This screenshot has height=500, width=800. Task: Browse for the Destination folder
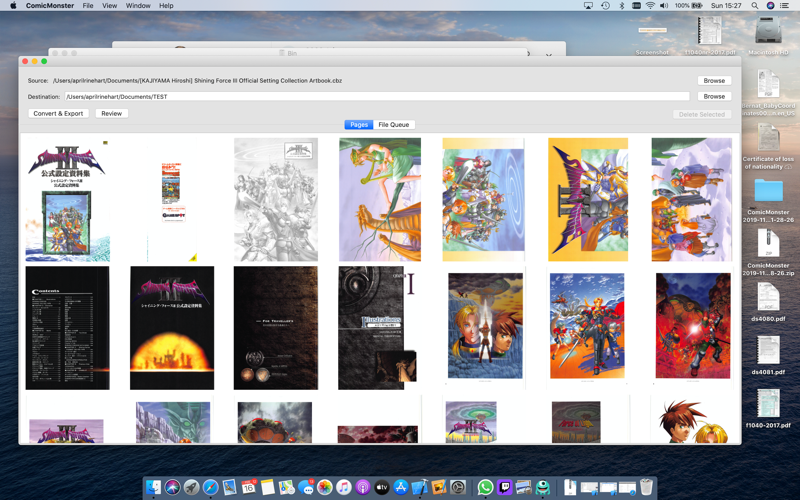coord(714,96)
